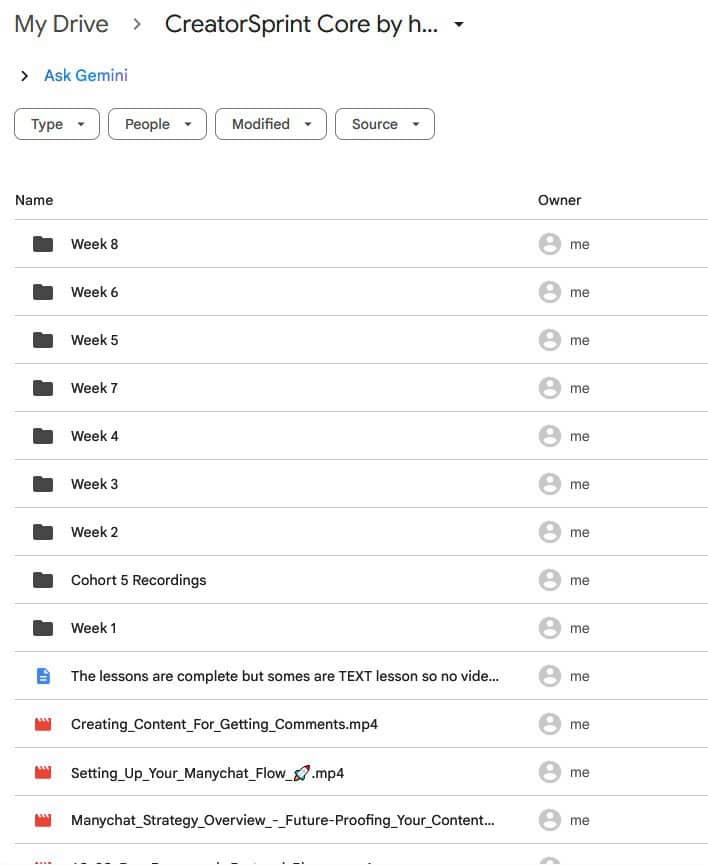Select the Week 3 folder row

(x=300, y=484)
